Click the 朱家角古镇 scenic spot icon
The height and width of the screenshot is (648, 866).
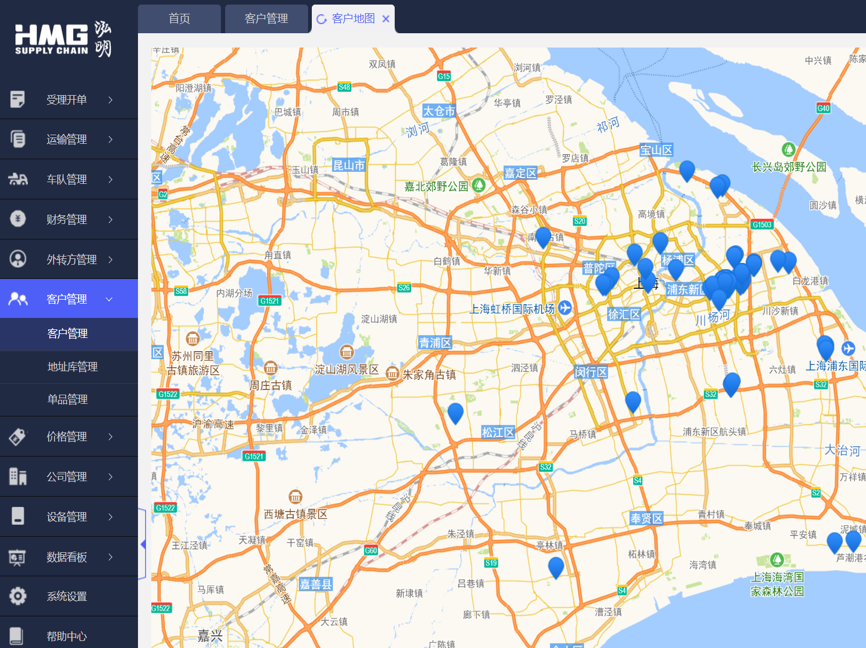click(x=392, y=373)
